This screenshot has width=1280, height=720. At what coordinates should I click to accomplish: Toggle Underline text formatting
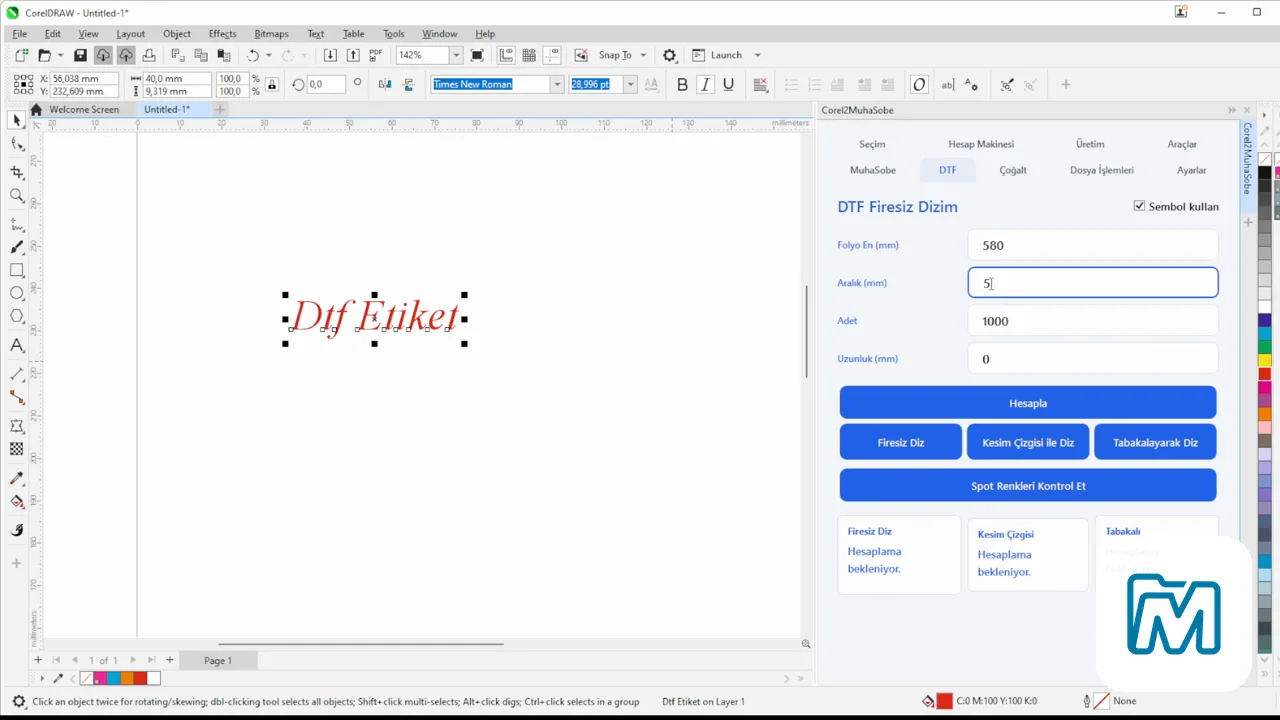tap(728, 85)
